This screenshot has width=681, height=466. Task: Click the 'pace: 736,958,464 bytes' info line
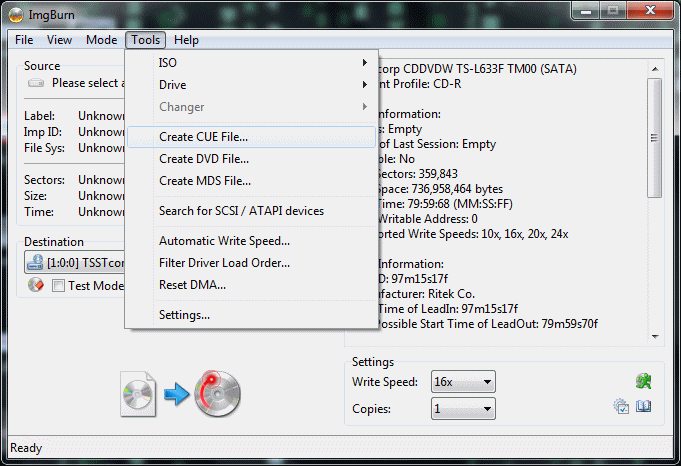(441, 189)
